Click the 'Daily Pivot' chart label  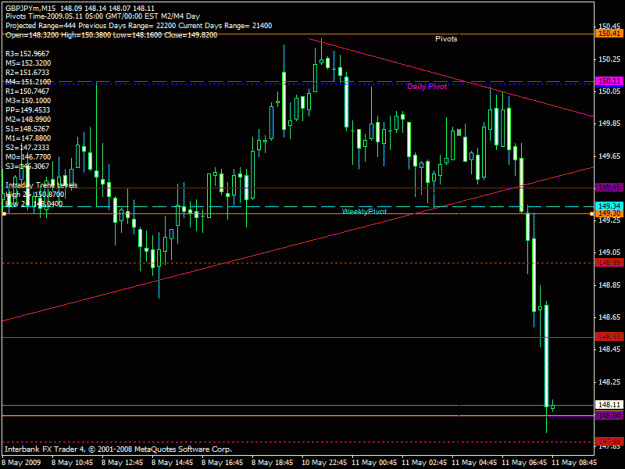(x=427, y=86)
